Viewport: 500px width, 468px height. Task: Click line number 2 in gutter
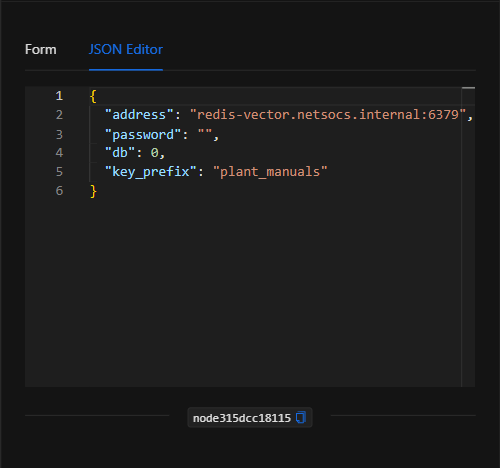click(x=59, y=115)
